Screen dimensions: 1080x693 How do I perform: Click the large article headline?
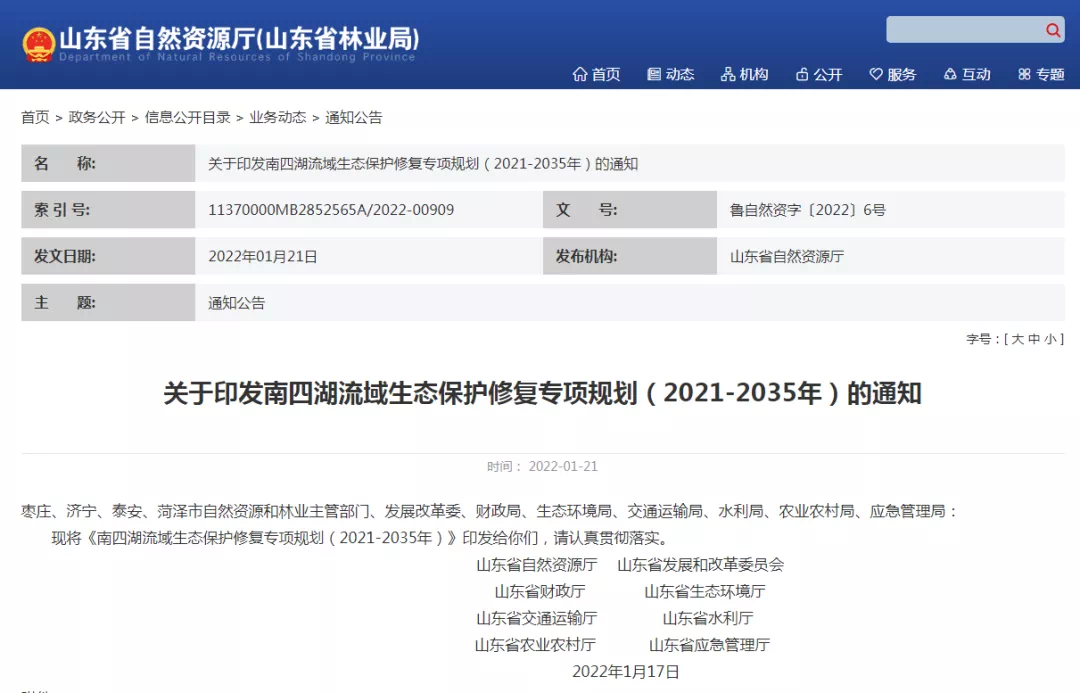click(542, 393)
